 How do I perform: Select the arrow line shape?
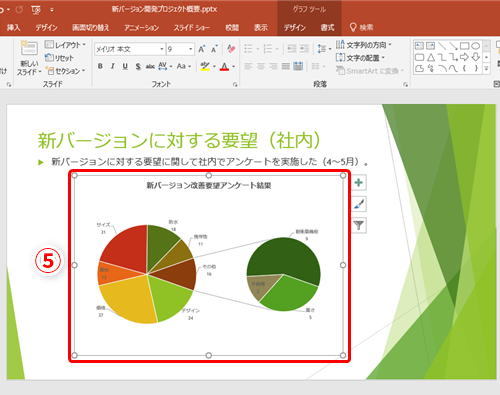453,46
